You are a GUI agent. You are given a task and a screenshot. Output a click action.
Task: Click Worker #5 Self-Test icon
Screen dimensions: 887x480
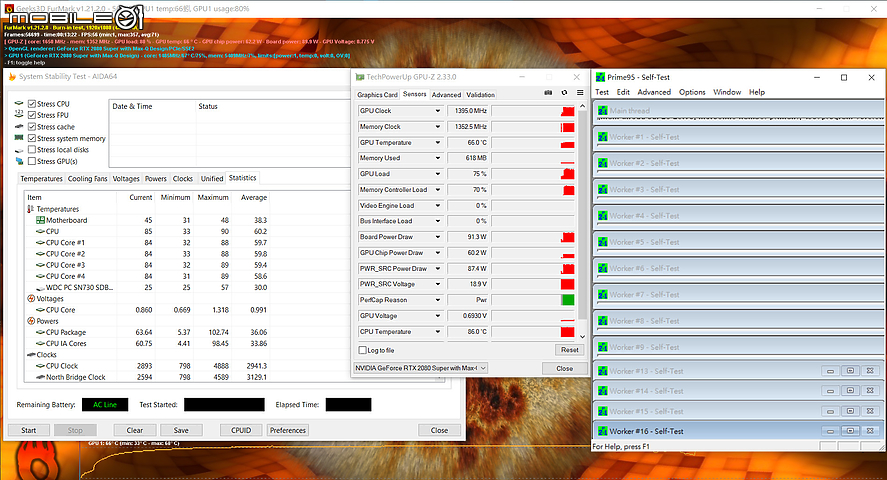tap(602, 242)
